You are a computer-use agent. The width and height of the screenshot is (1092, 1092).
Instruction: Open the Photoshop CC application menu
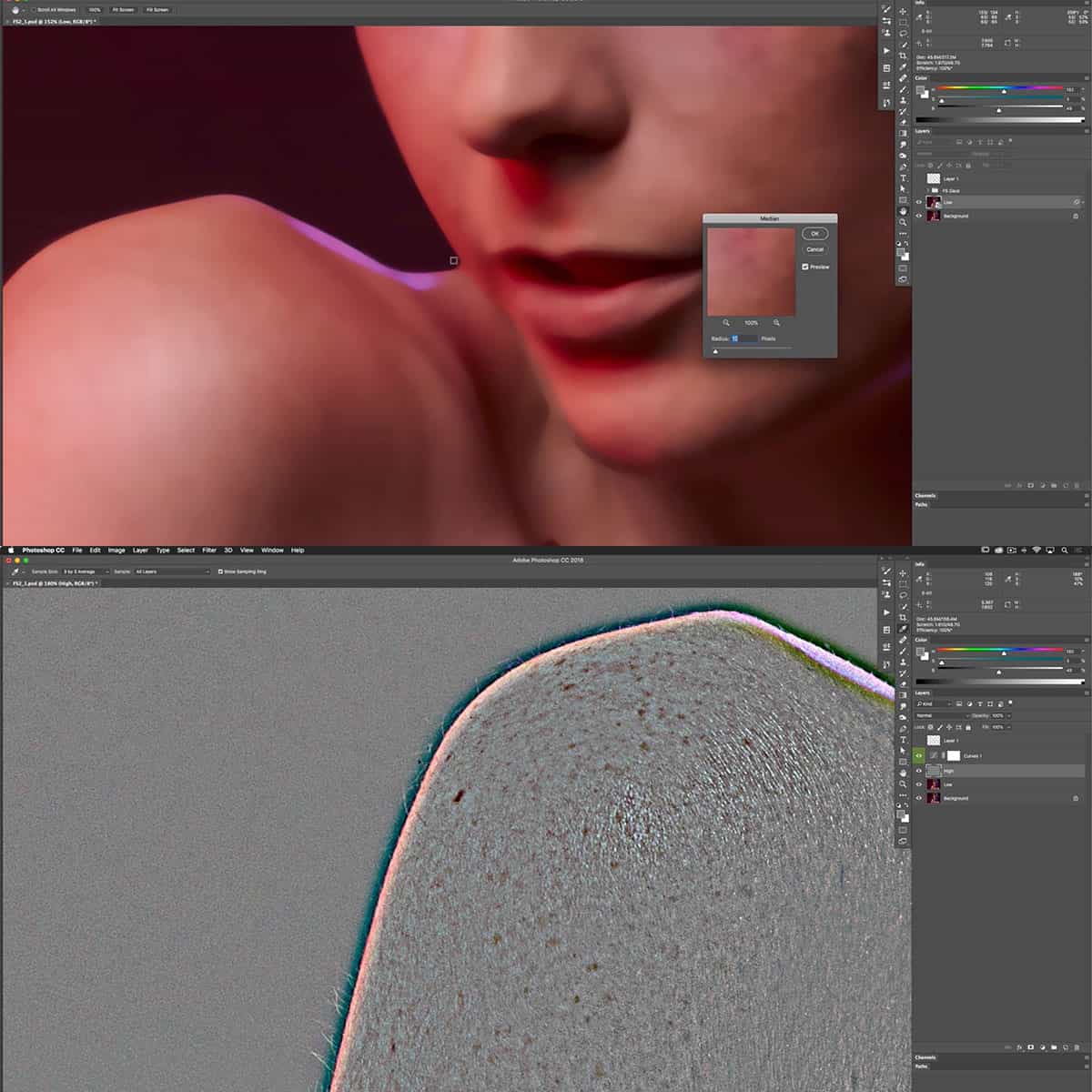(44, 550)
